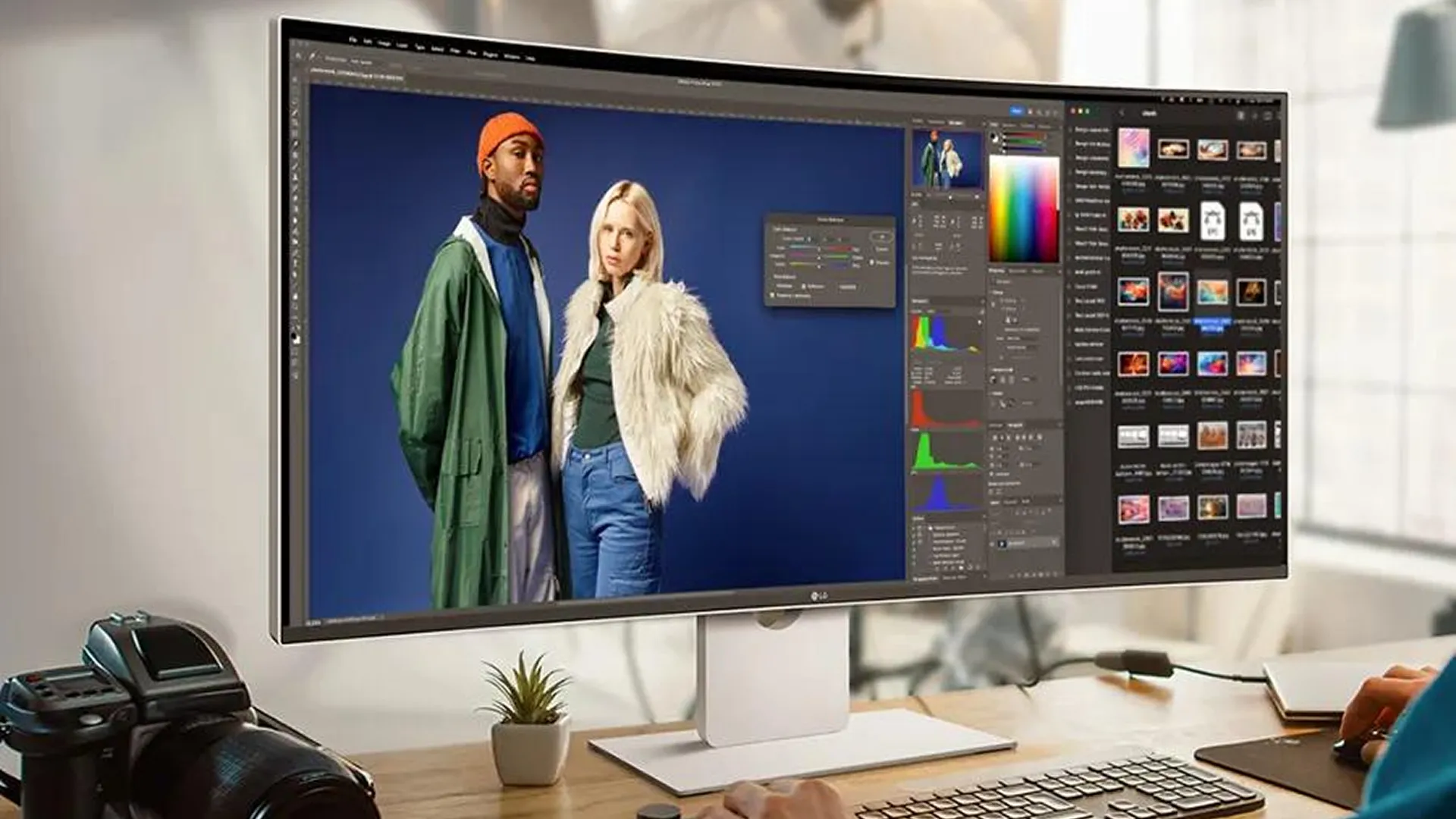
Task: Open the File menu in Photoshop
Action: click(353, 39)
